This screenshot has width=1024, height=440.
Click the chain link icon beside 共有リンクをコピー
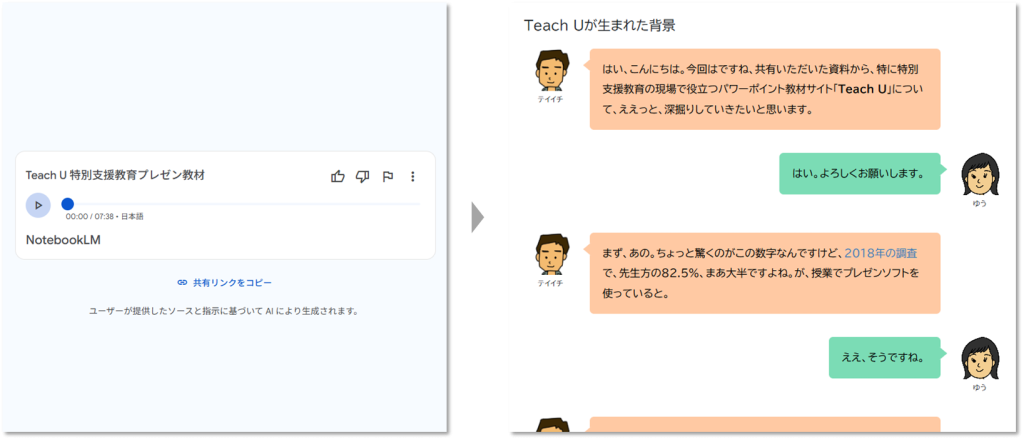coord(182,283)
